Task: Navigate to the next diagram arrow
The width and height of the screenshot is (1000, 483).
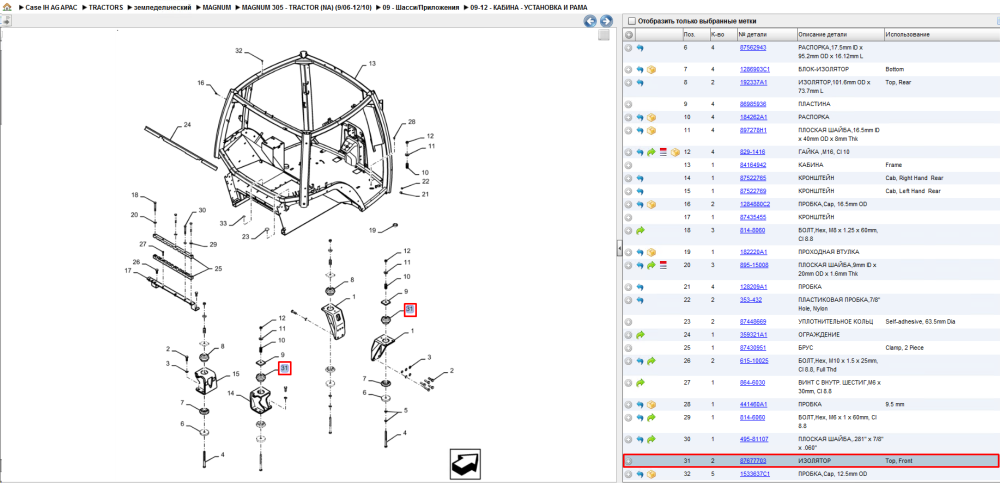Action: [606, 21]
